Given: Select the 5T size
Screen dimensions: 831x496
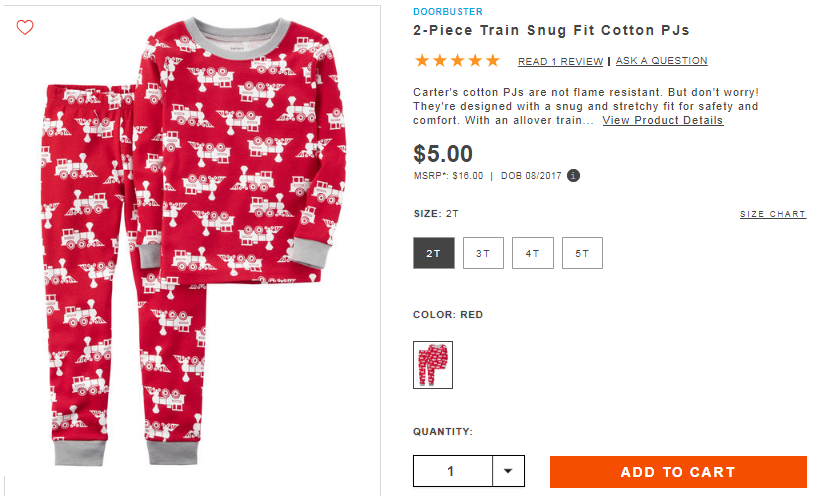Looking at the screenshot, I should tap(582, 253).
